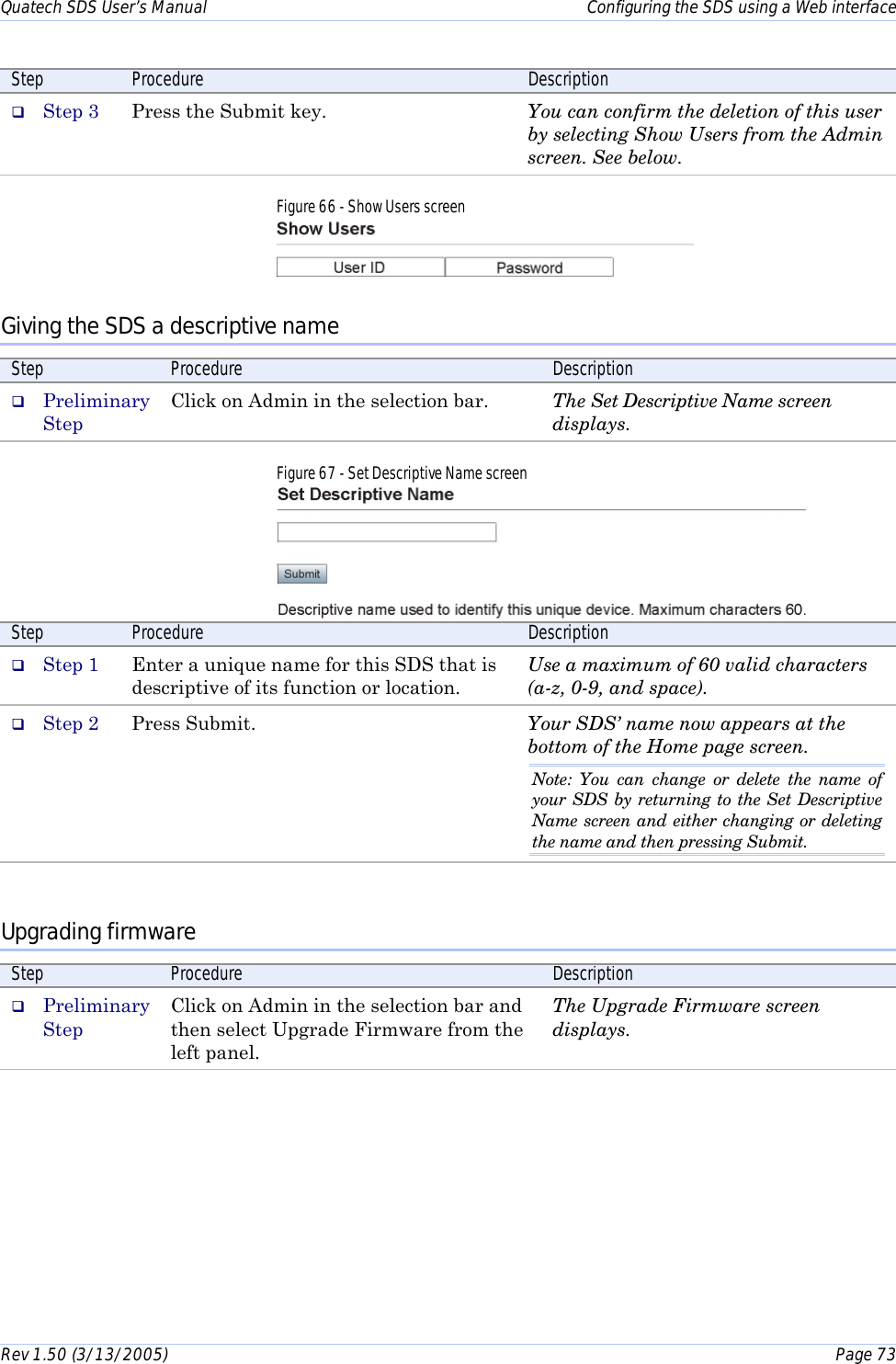The width and height of the screenshot is (896, 1364).
Task: Click the Description column header
Action: click(569, 79)
